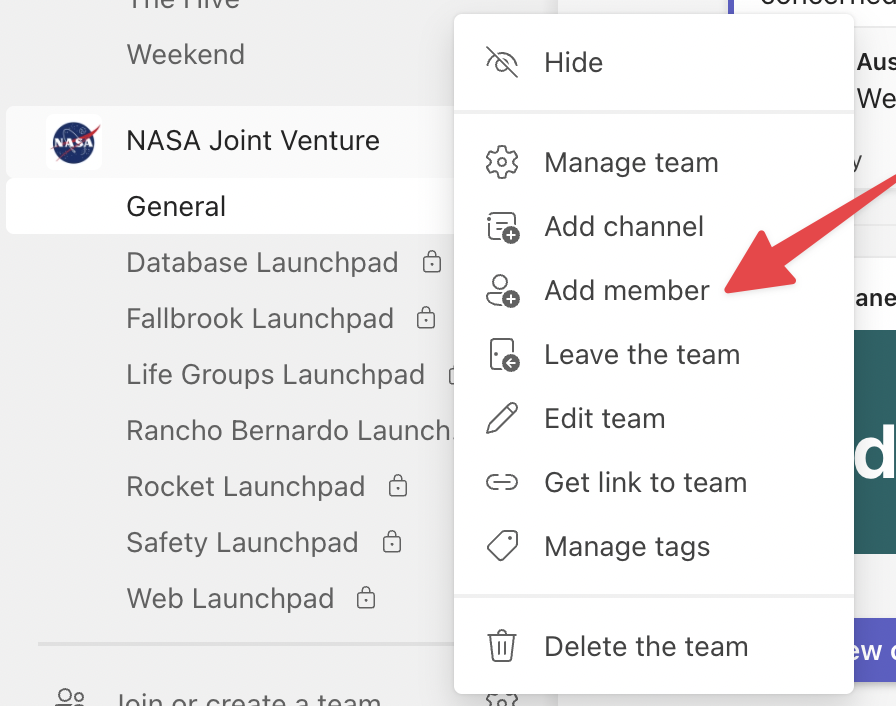This screenshot has height=706, width=896.
Task: Open the Rocket Launchpad channel
Action: [245, 487]
